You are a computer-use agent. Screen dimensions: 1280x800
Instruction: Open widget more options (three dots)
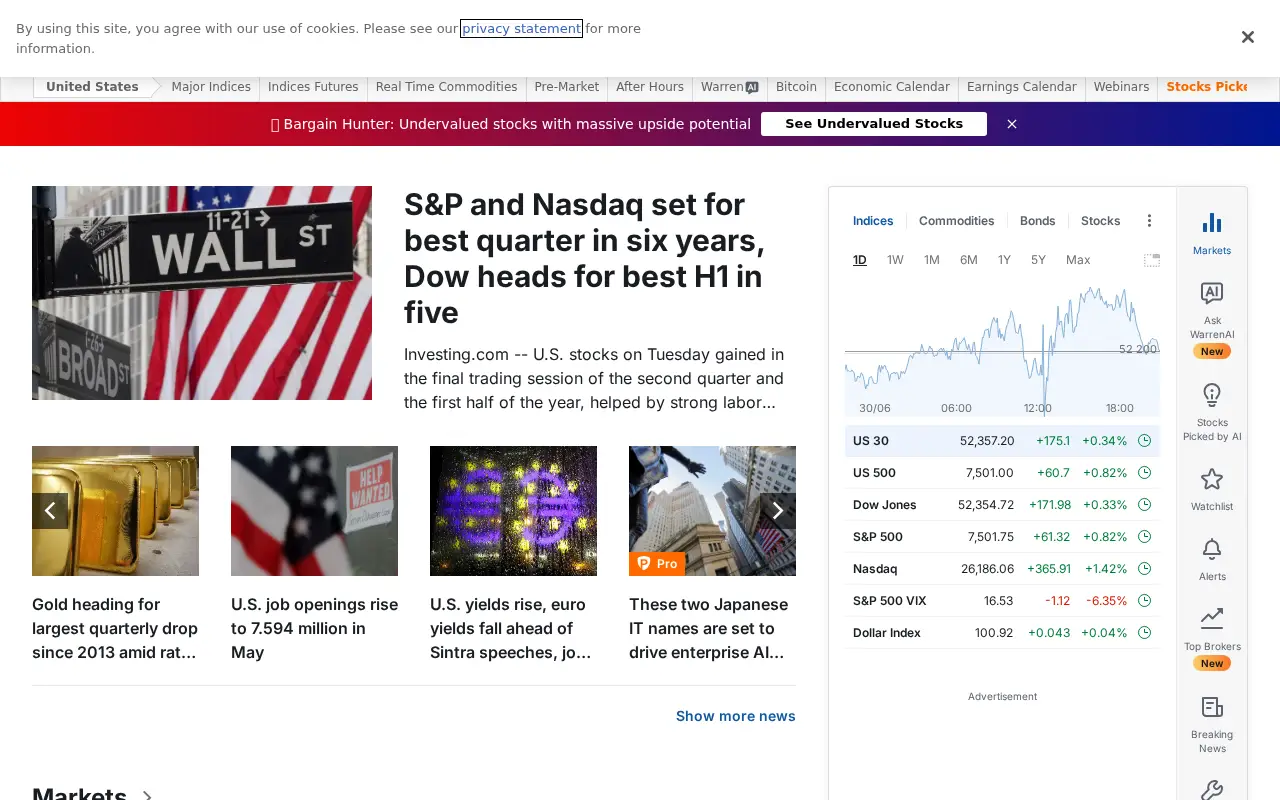click(1149, 221)
